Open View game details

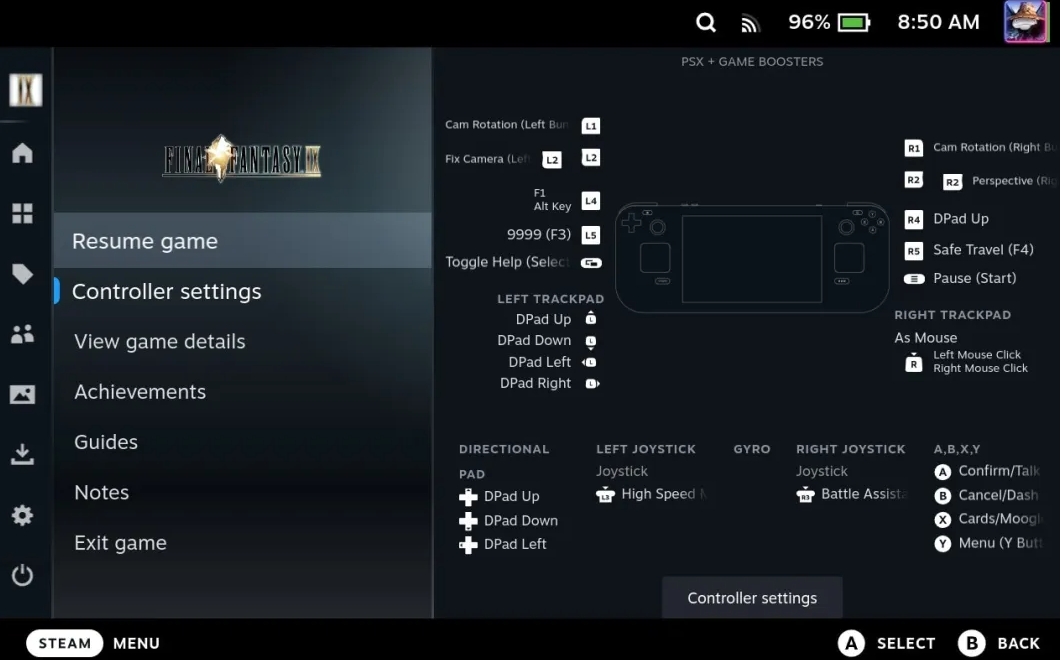(243, 341)
